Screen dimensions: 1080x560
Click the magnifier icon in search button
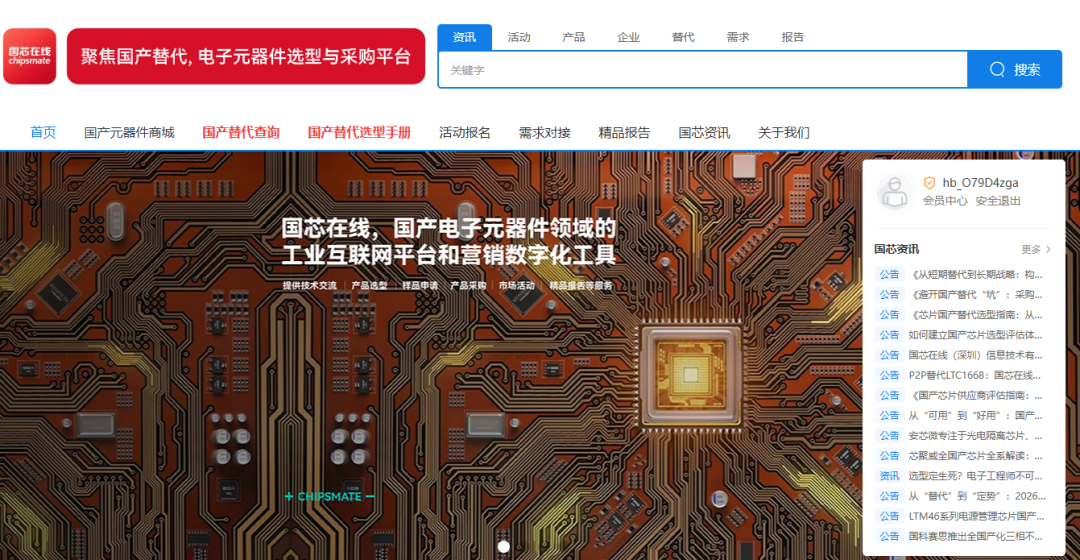(x=997, y=70)
